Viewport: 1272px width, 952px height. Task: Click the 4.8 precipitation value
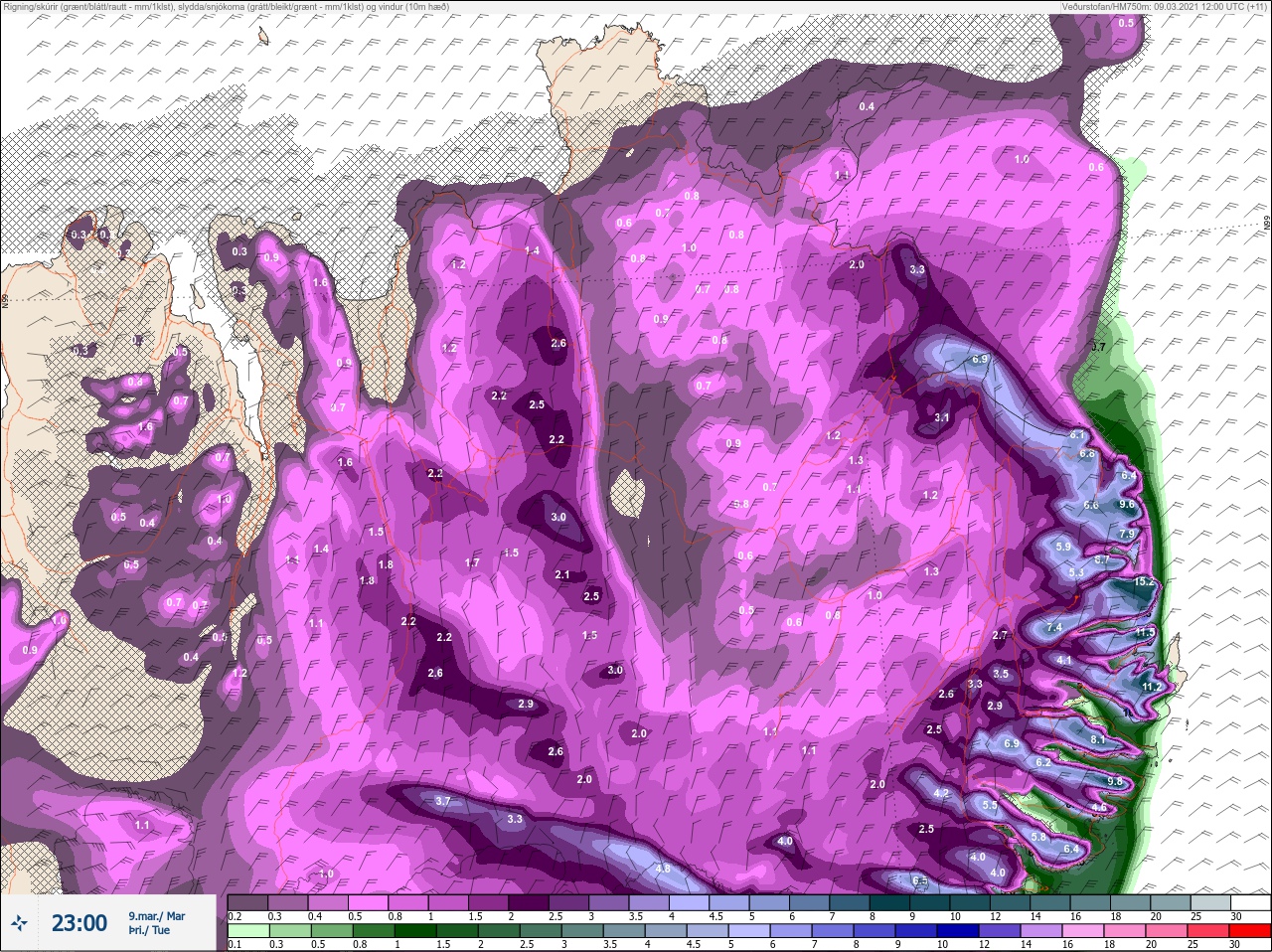click(664, 869)
